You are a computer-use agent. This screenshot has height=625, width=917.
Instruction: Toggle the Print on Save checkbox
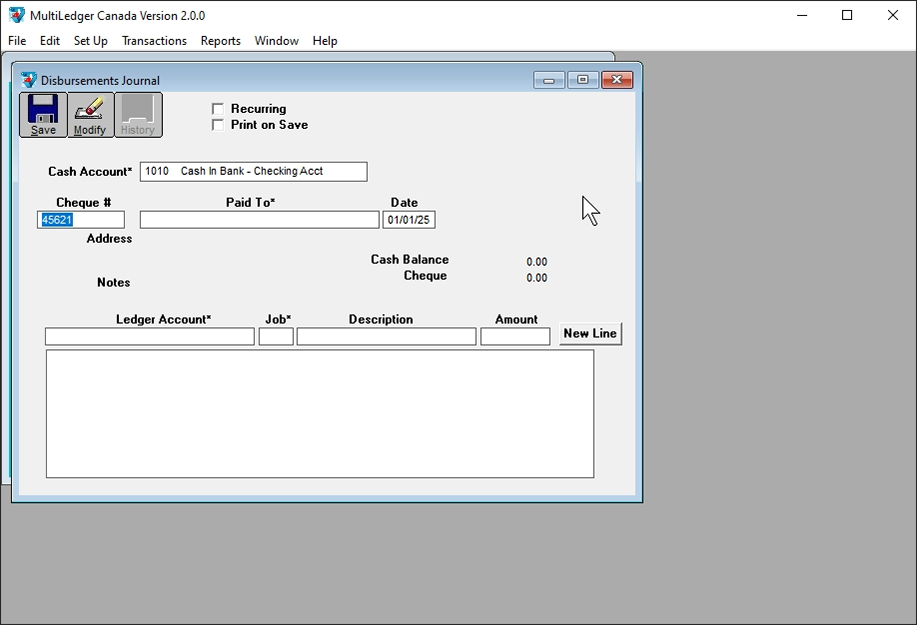tap(218, 125)
